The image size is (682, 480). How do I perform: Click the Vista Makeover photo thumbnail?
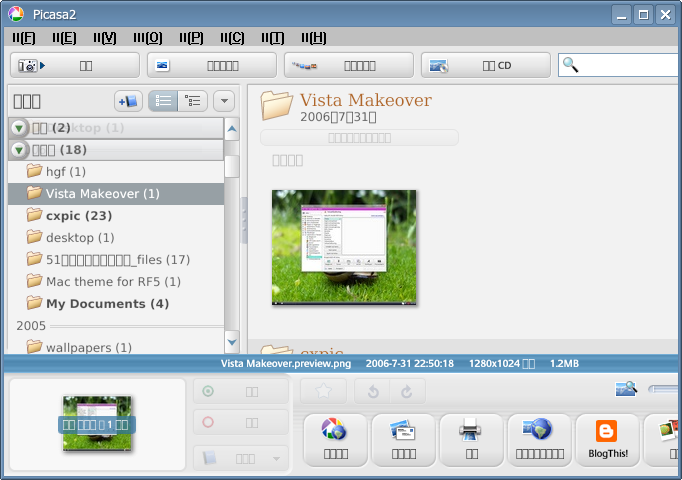point(344,247)
